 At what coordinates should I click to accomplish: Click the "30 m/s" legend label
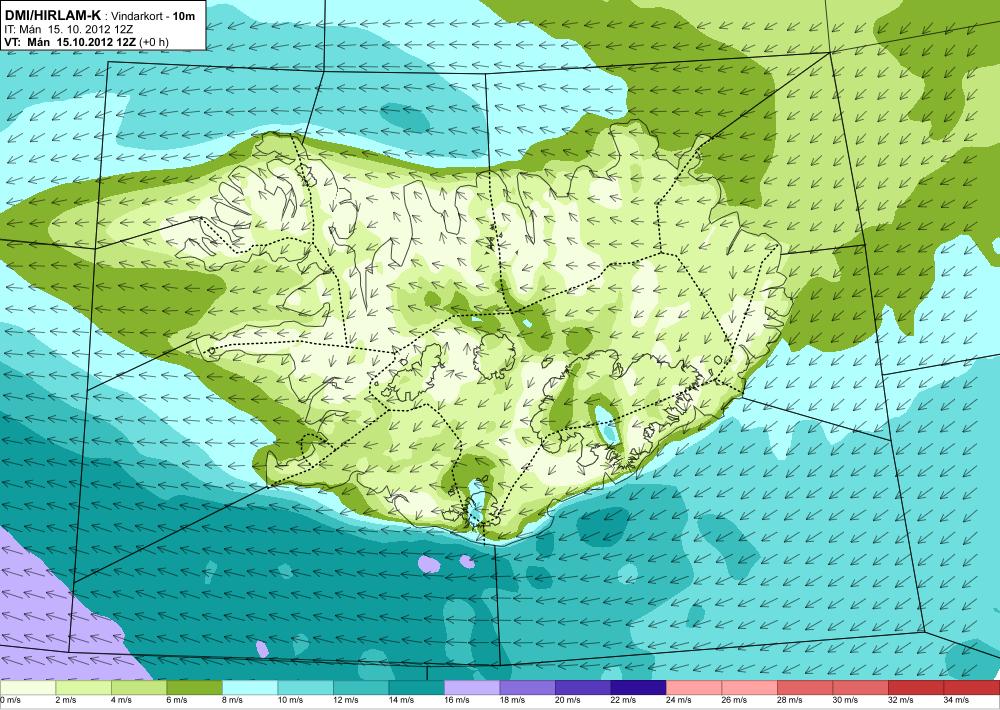(844, 700)
